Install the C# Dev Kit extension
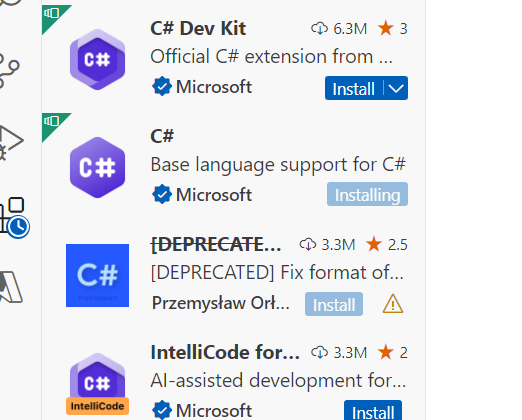The image size is (522, 420). (354, 88)
